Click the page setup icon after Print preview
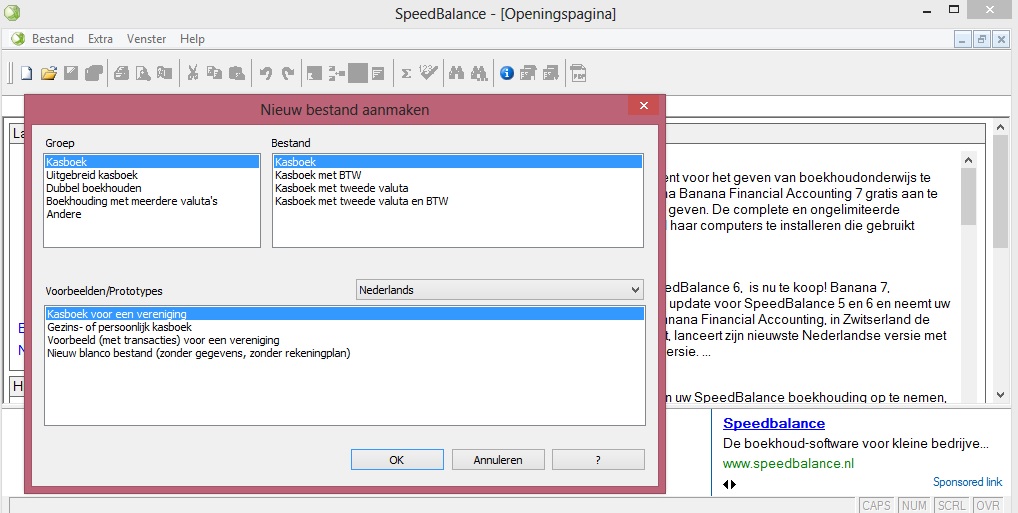This screenshot has width=1018, height=513. click(165, 73)
